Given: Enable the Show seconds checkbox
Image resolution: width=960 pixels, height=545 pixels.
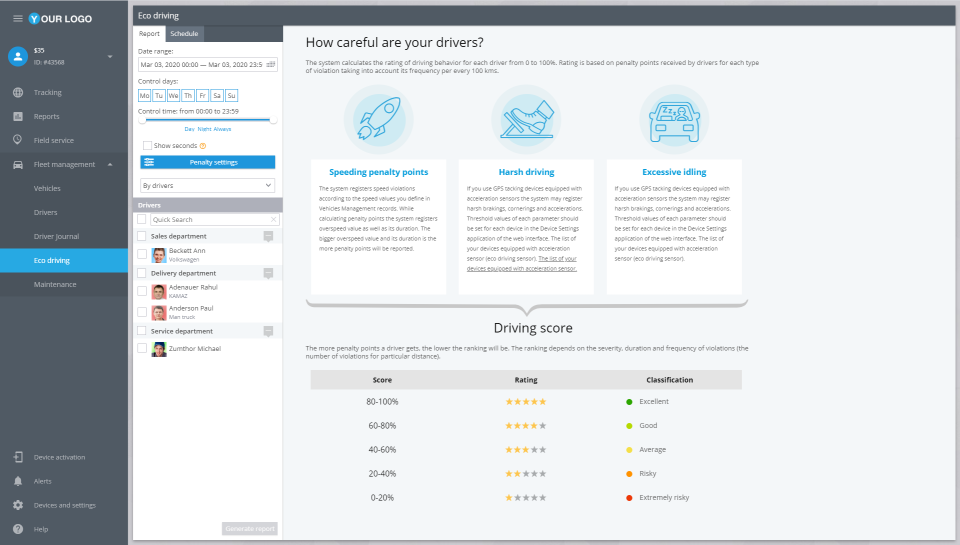Looking at the screenshot, I should (x=147, y=146).
